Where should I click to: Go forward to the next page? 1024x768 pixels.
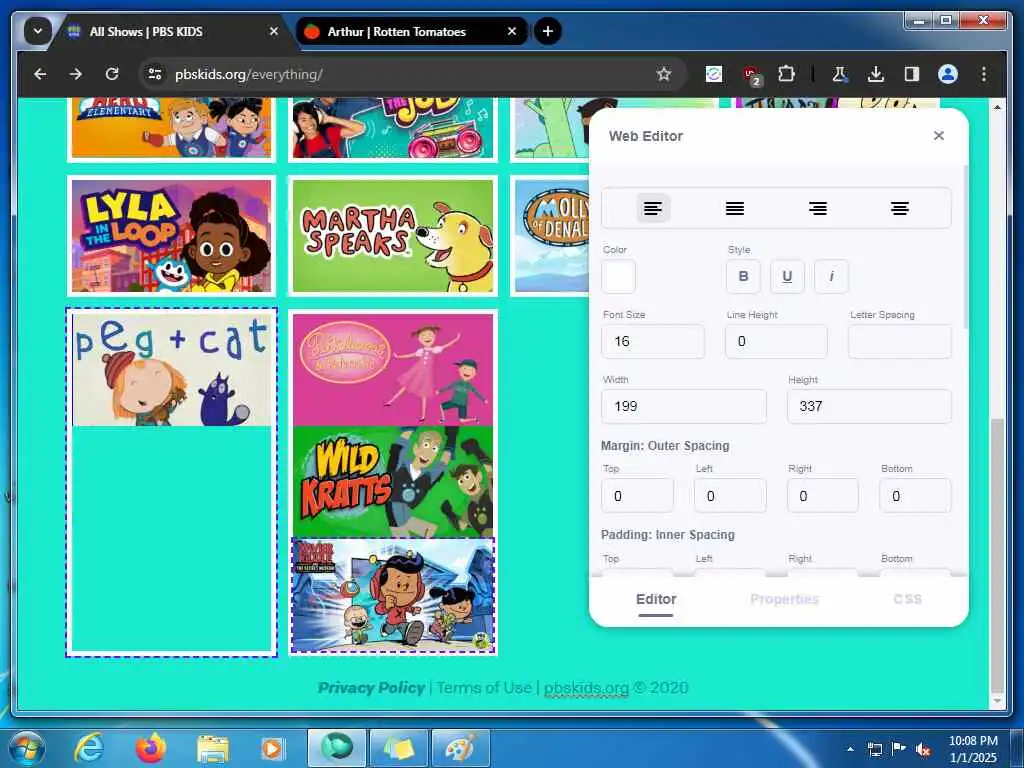point(76,74)
